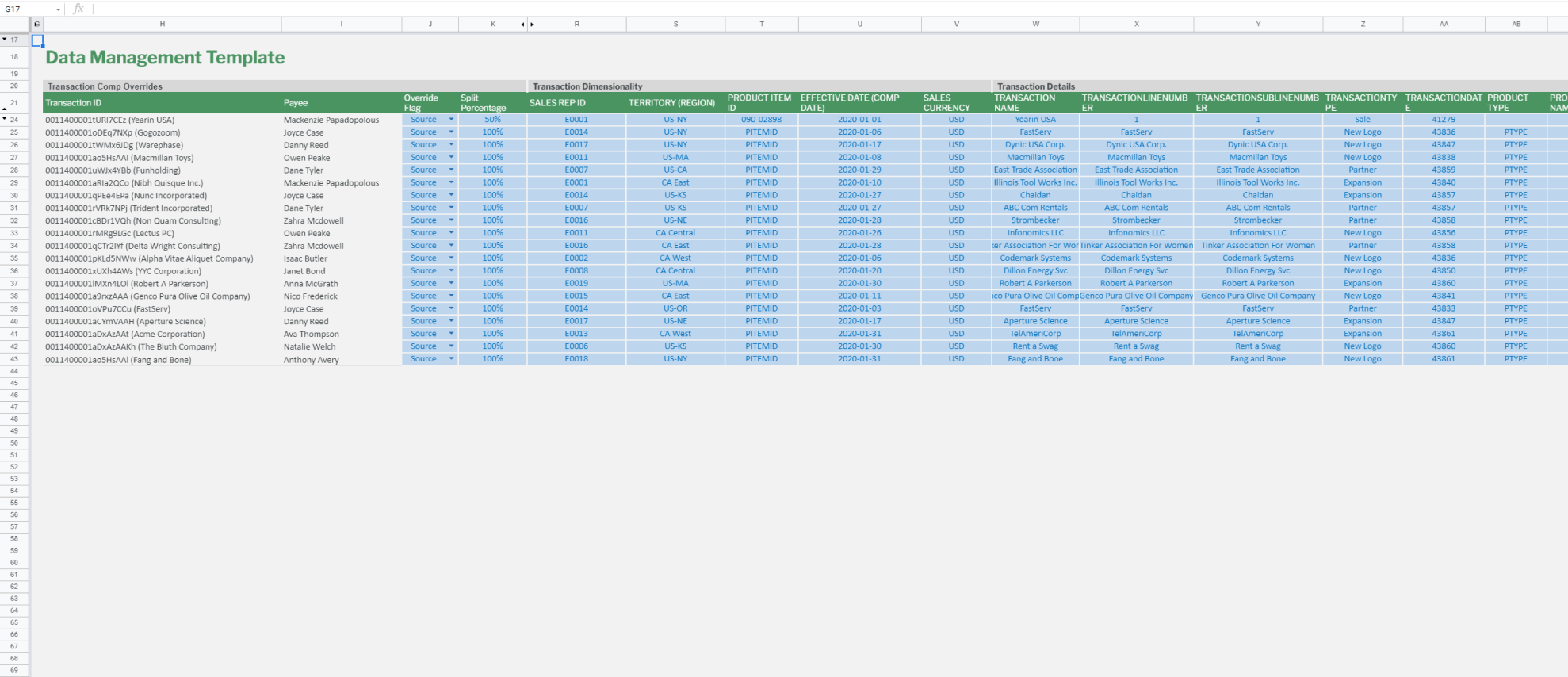This screenshot has width=1568, height=677.
Task: Click the 50% split percentage cell
Action: (x=492, y=120)
